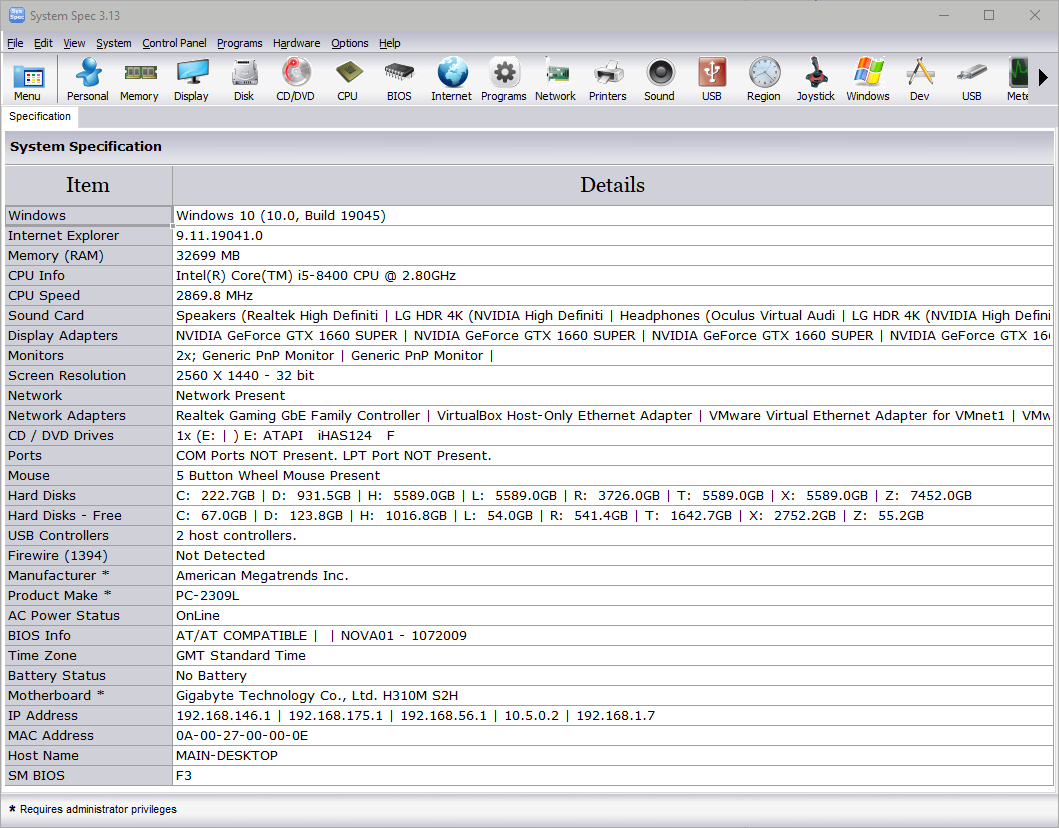Open the Printers information page

607,79
